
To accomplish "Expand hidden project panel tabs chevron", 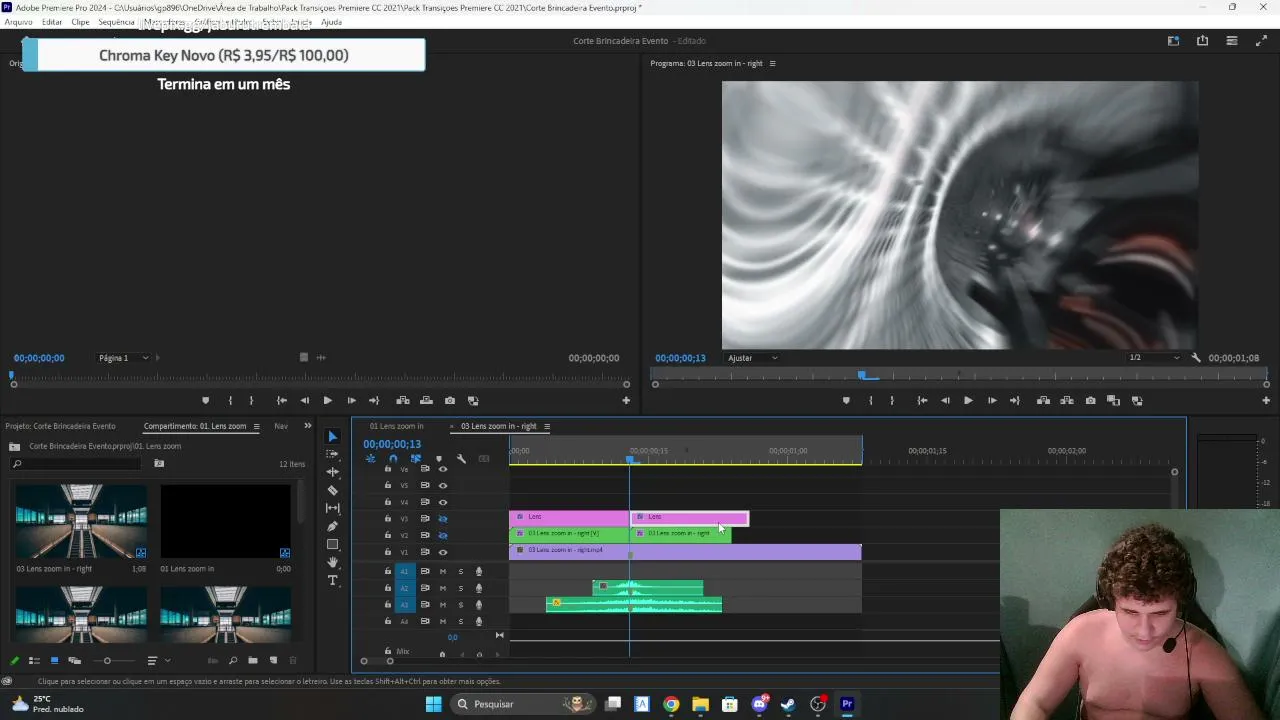I will pos(307,426).
